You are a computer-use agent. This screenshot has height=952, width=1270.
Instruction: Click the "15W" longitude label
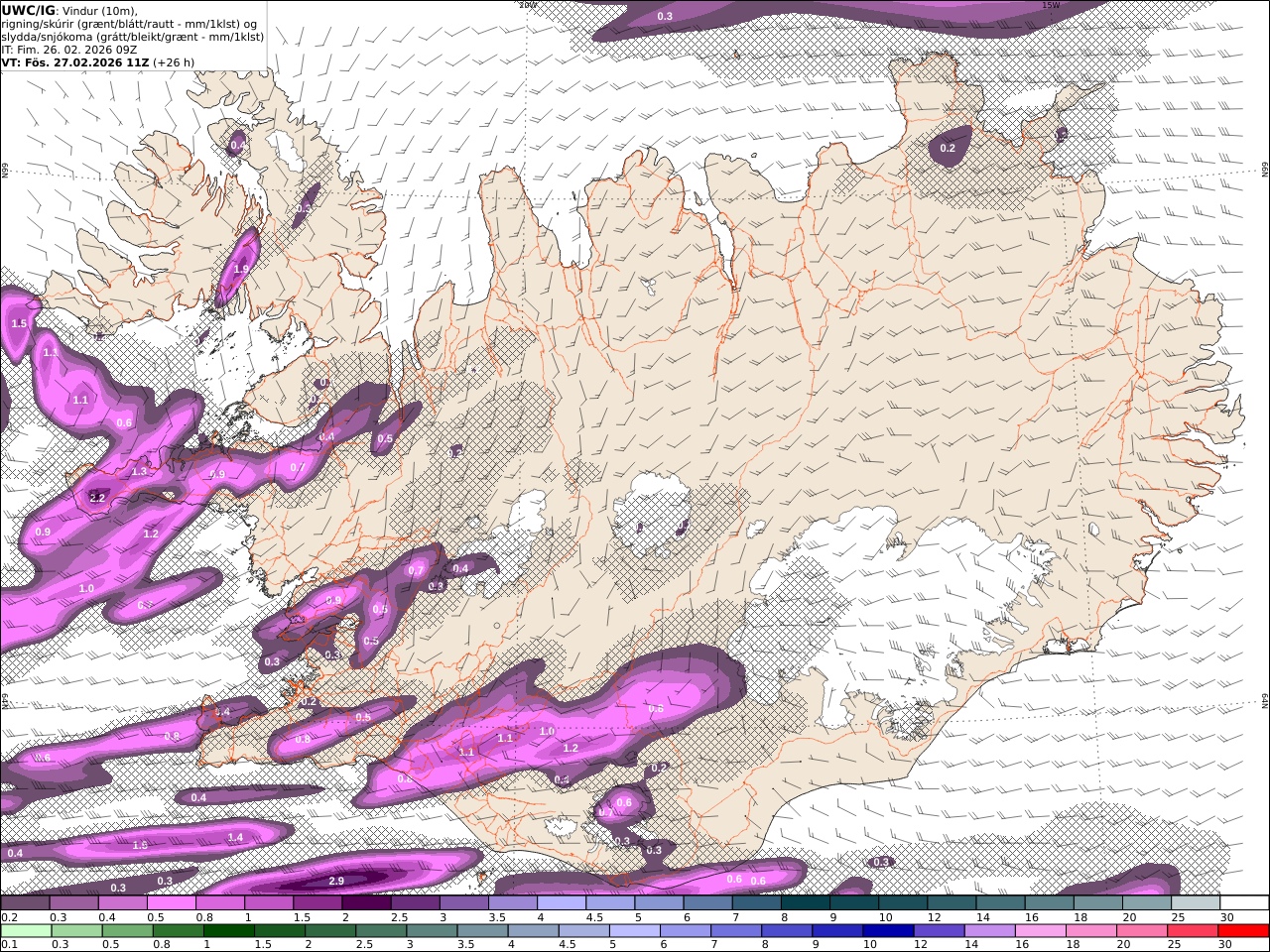point(1051,5)
